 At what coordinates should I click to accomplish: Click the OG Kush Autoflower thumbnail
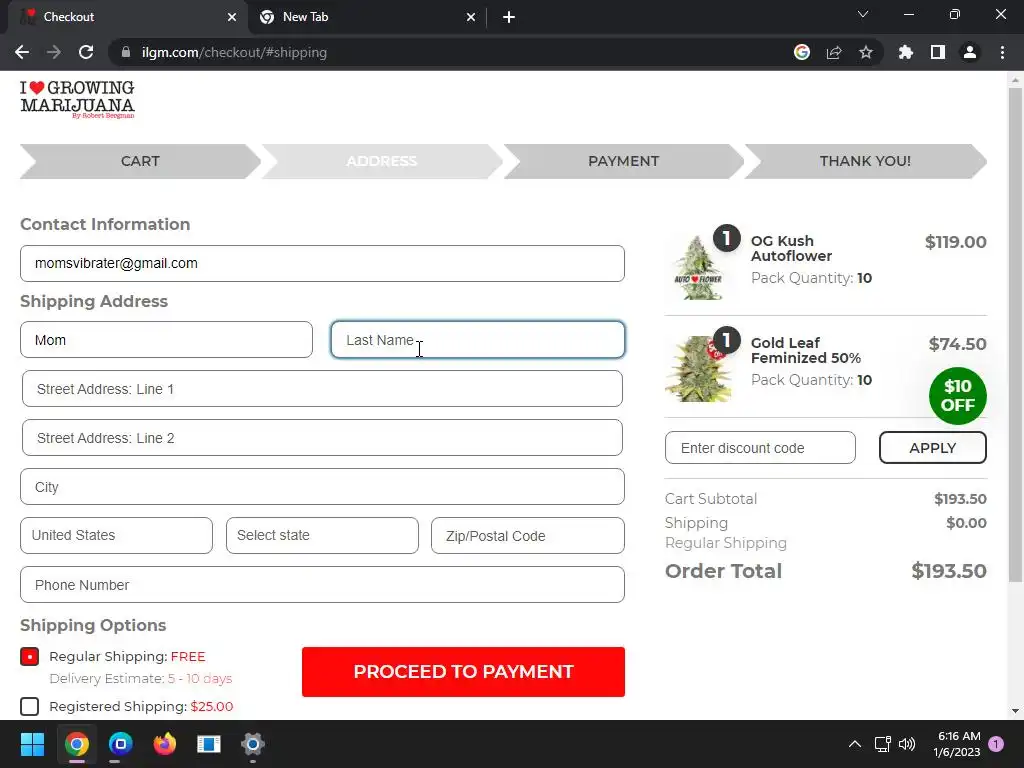pos(699,268)
